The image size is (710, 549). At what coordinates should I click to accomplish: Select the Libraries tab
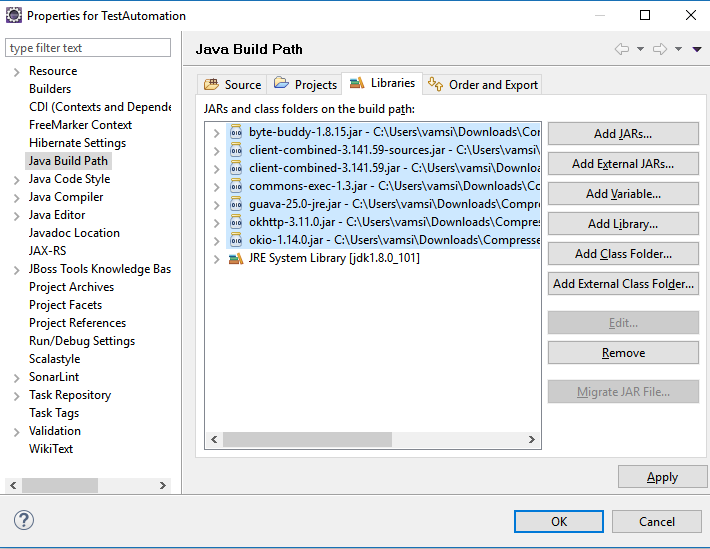[x=382, y=83]
